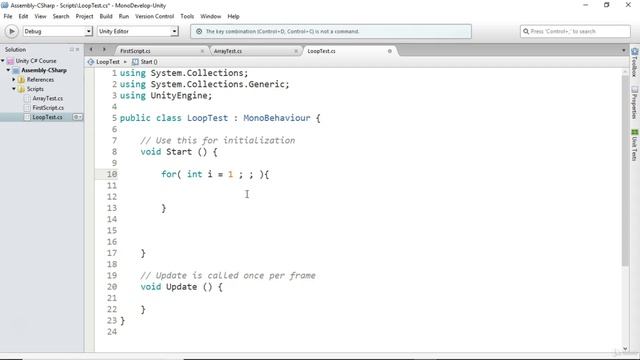
Task: Click the status message info icon
Action: pyautogui.click(x=199, y=31)
